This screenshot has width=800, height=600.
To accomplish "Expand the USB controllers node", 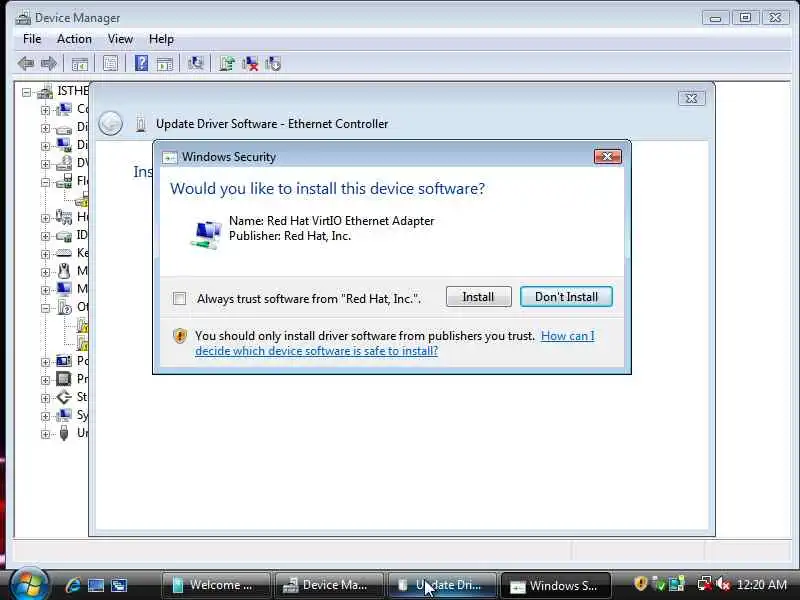I will [45, 434].
